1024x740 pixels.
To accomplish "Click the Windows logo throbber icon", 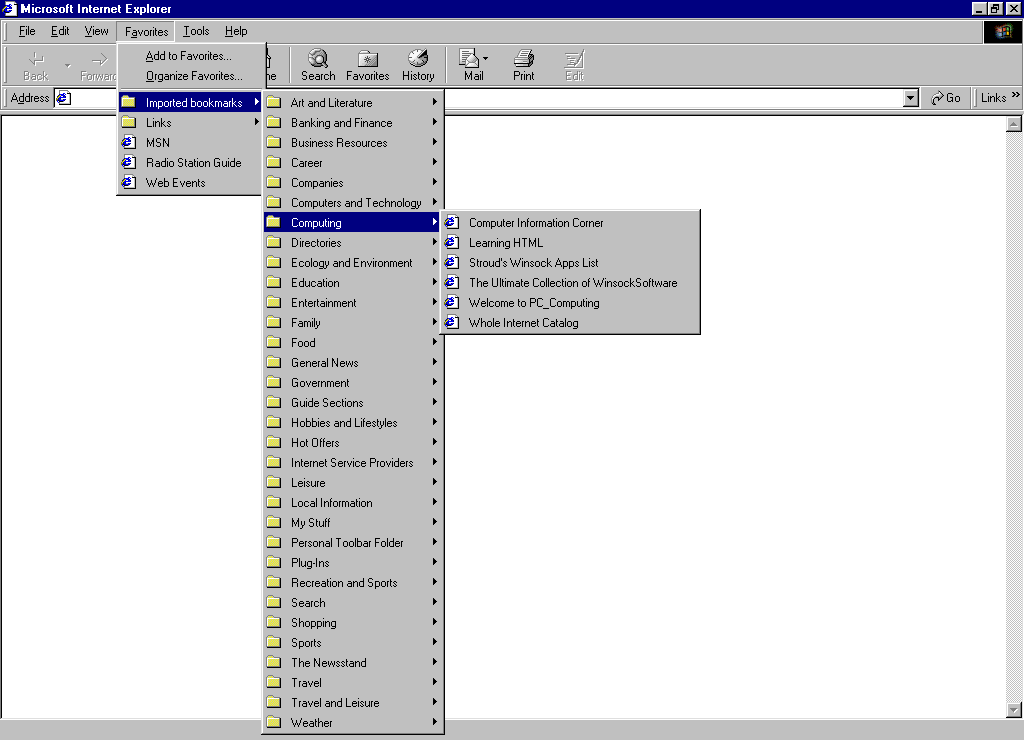I will (1002, 32).
